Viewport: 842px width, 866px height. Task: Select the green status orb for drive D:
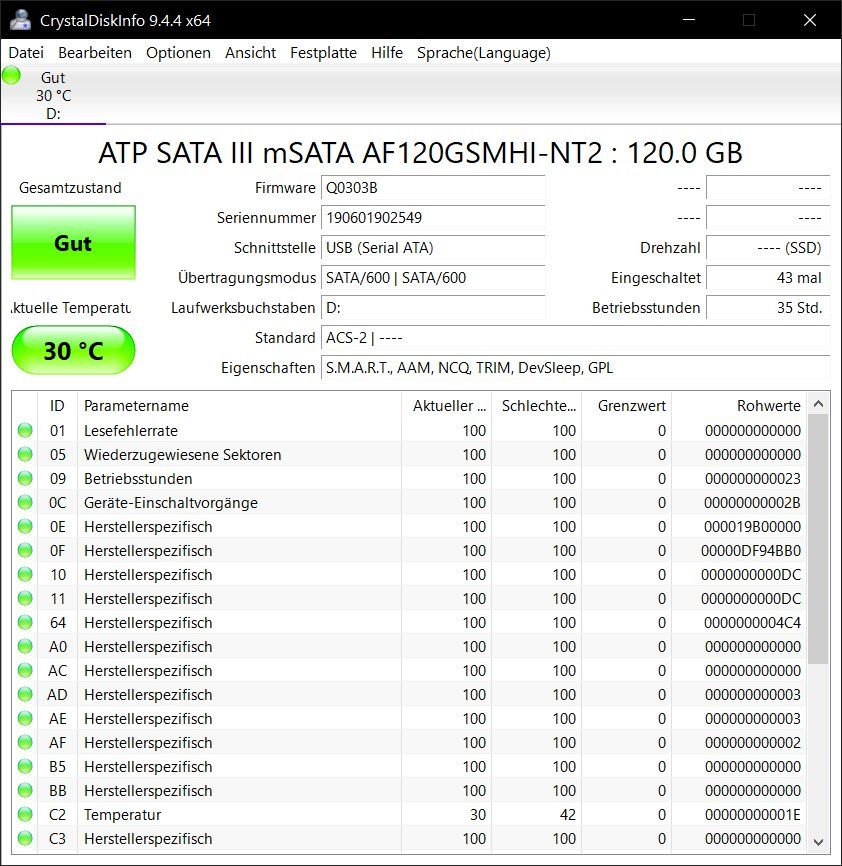pyautogui.click(x=11, y=76)
